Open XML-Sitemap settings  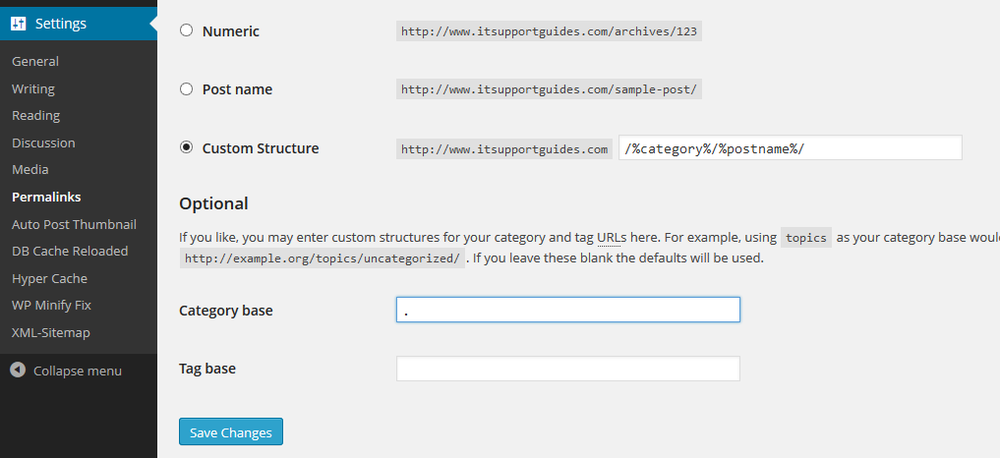51,332
